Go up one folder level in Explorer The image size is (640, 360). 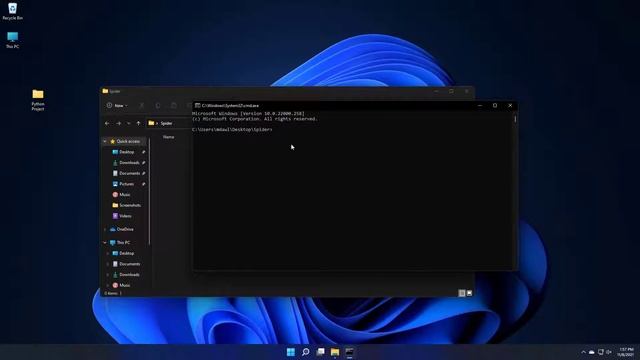coord(138,123)
